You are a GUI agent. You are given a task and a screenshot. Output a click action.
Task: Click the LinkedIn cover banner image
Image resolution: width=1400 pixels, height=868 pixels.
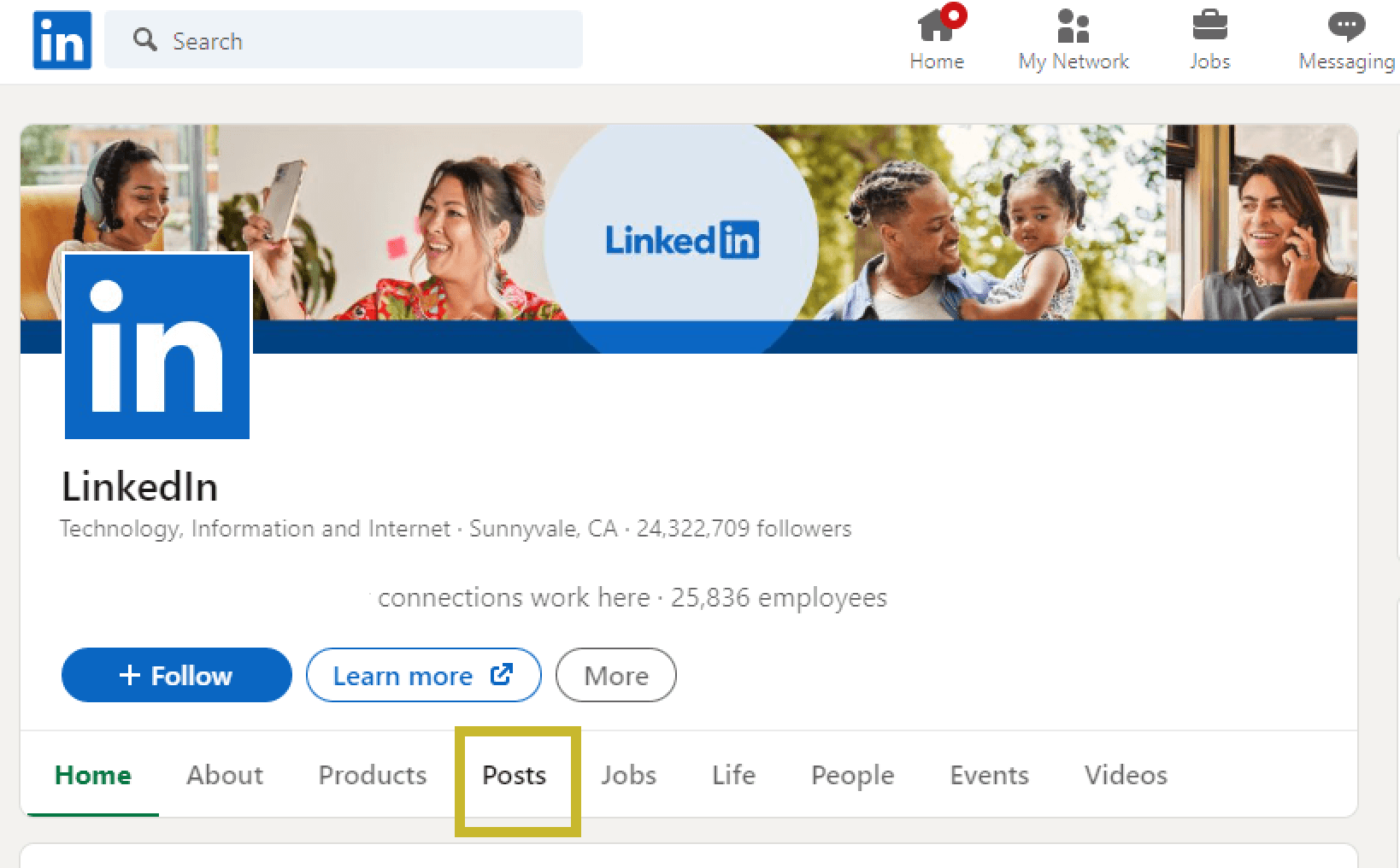click(689, 238)
